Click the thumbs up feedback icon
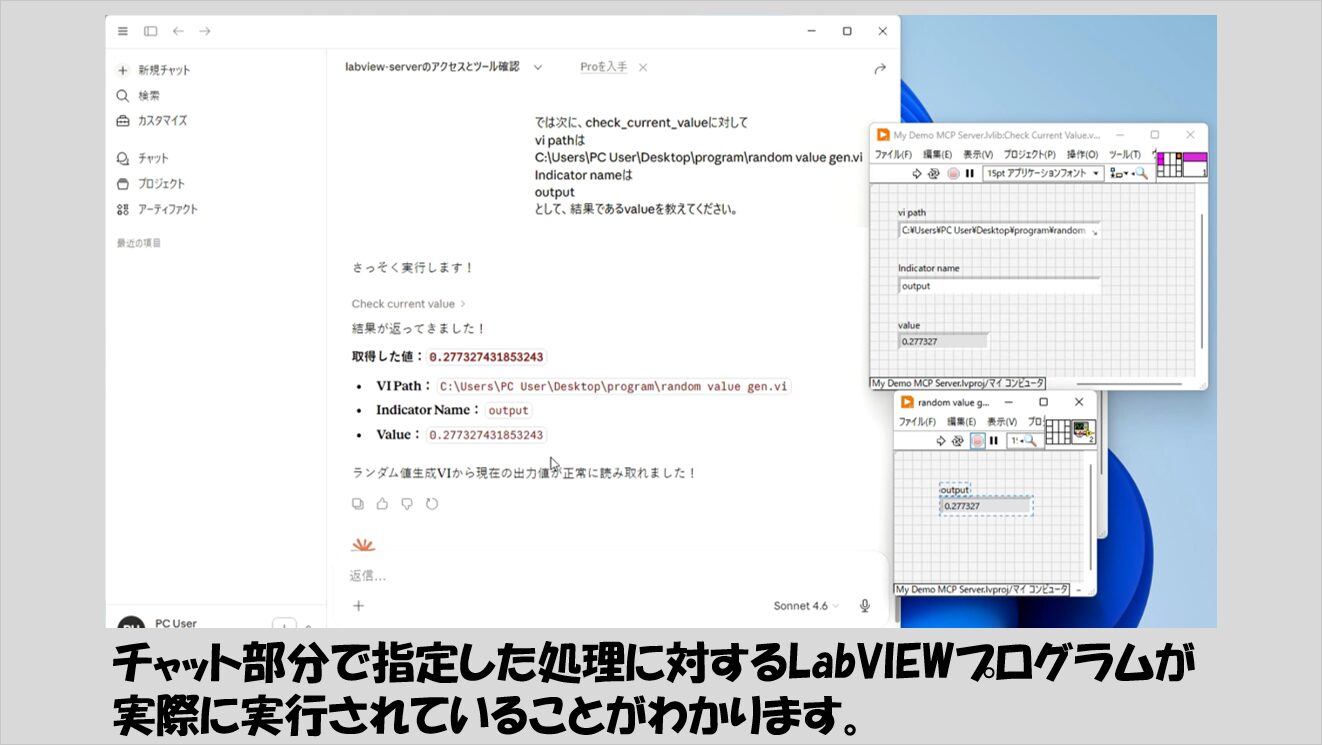The height and width of the screenshot is (745, 1322). 382,504
